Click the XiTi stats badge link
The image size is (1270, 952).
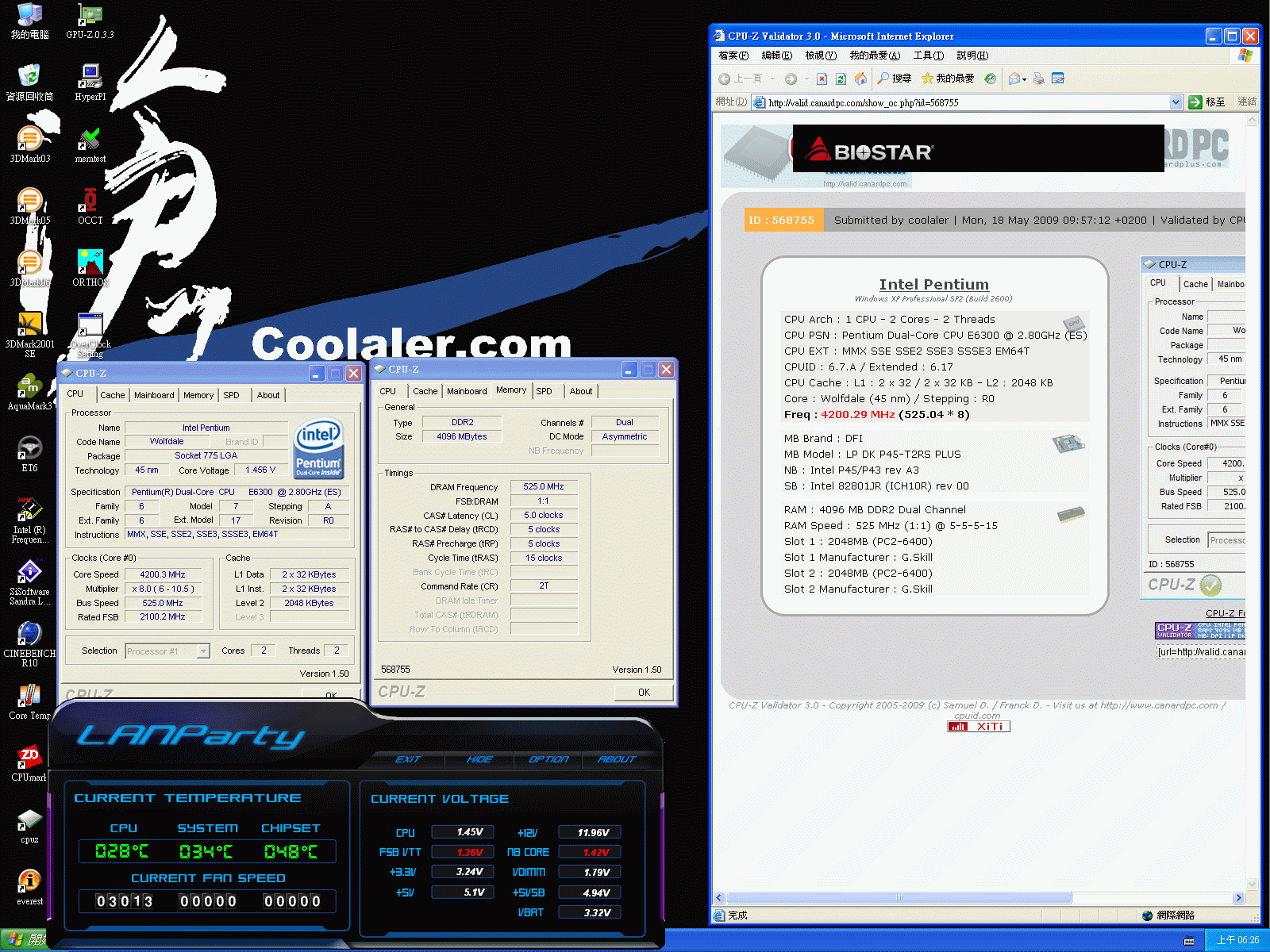coord(979,726)
